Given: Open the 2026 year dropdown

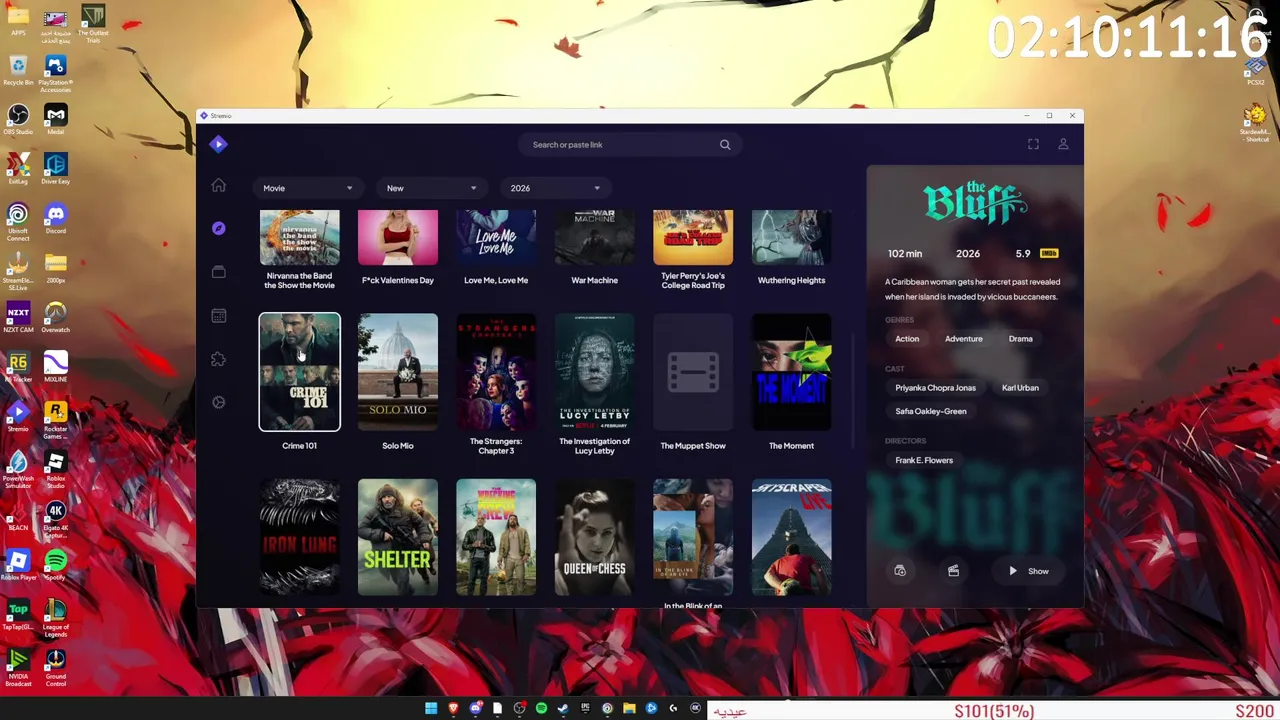Looking at the screenshot, I should 555,188.
